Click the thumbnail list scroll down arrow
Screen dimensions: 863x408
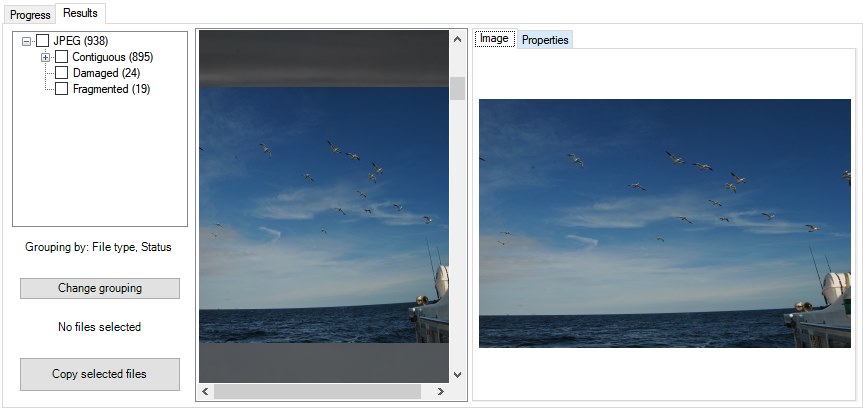457,374
